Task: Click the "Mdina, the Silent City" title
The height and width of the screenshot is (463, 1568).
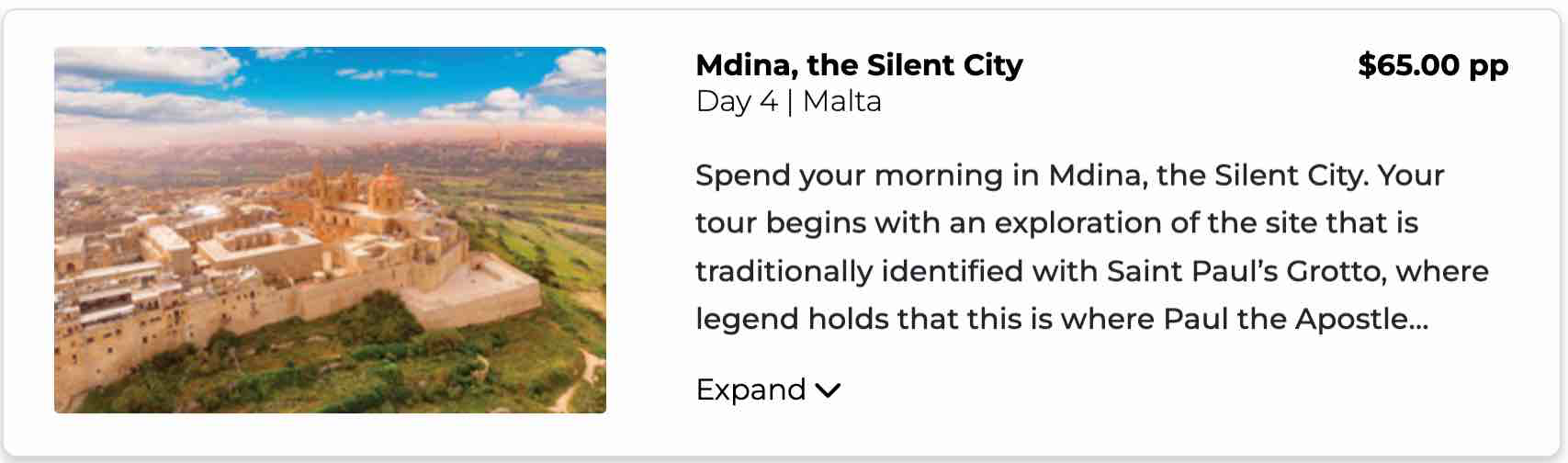Action: (859, 65)
